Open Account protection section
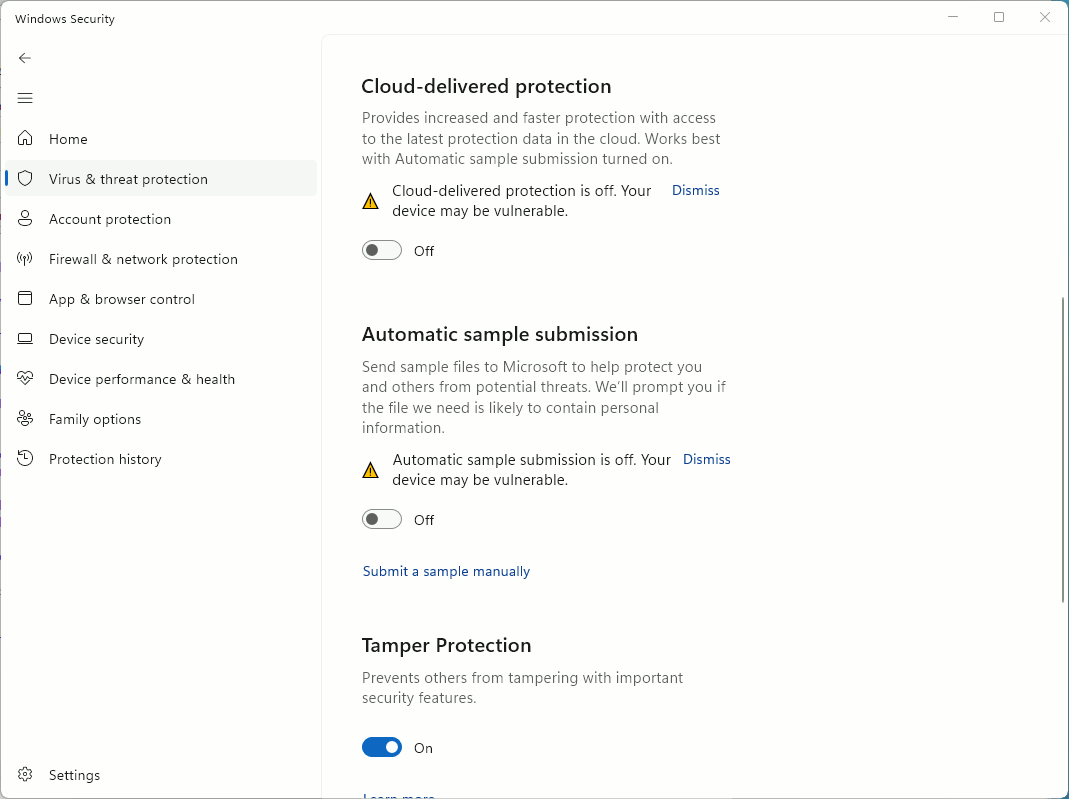 click(x=161, y=219)
